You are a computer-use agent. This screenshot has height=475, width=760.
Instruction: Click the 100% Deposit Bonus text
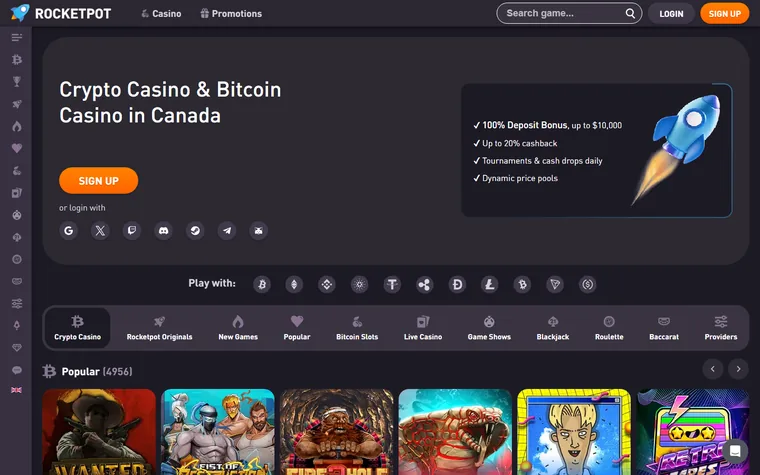[525, 125]
